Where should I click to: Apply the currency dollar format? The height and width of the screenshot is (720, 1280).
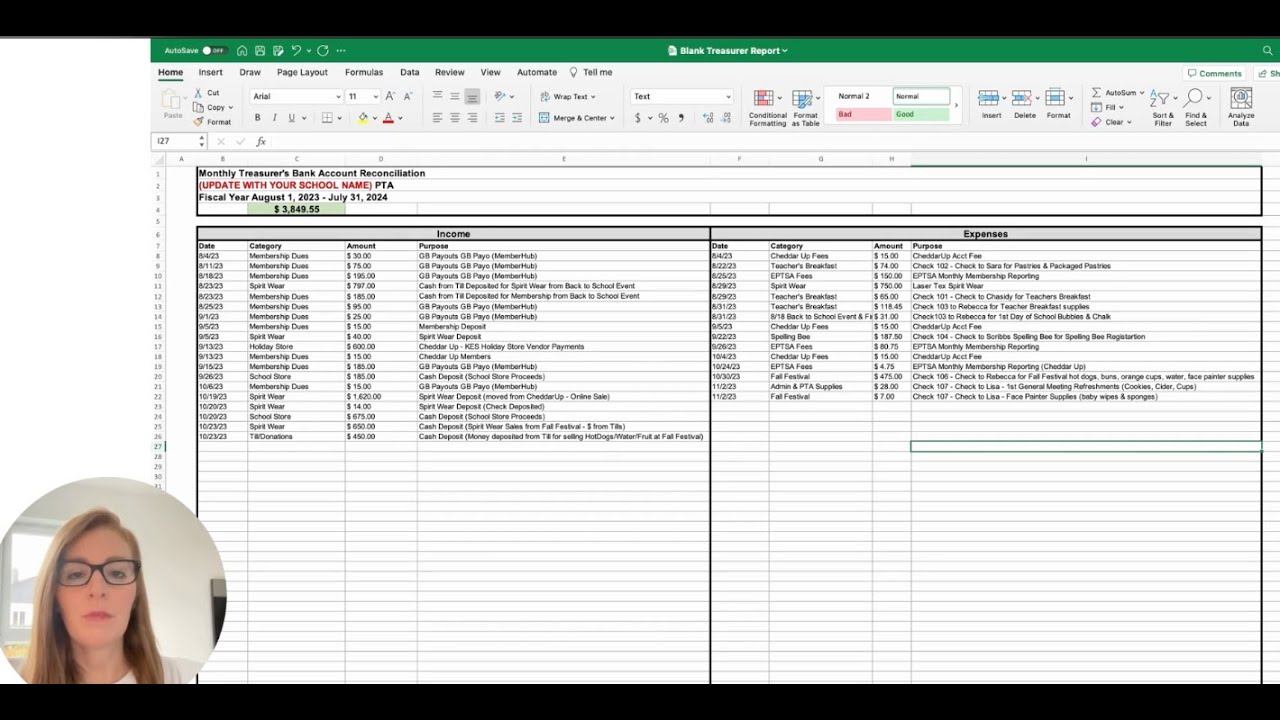[x=638, y=118]
